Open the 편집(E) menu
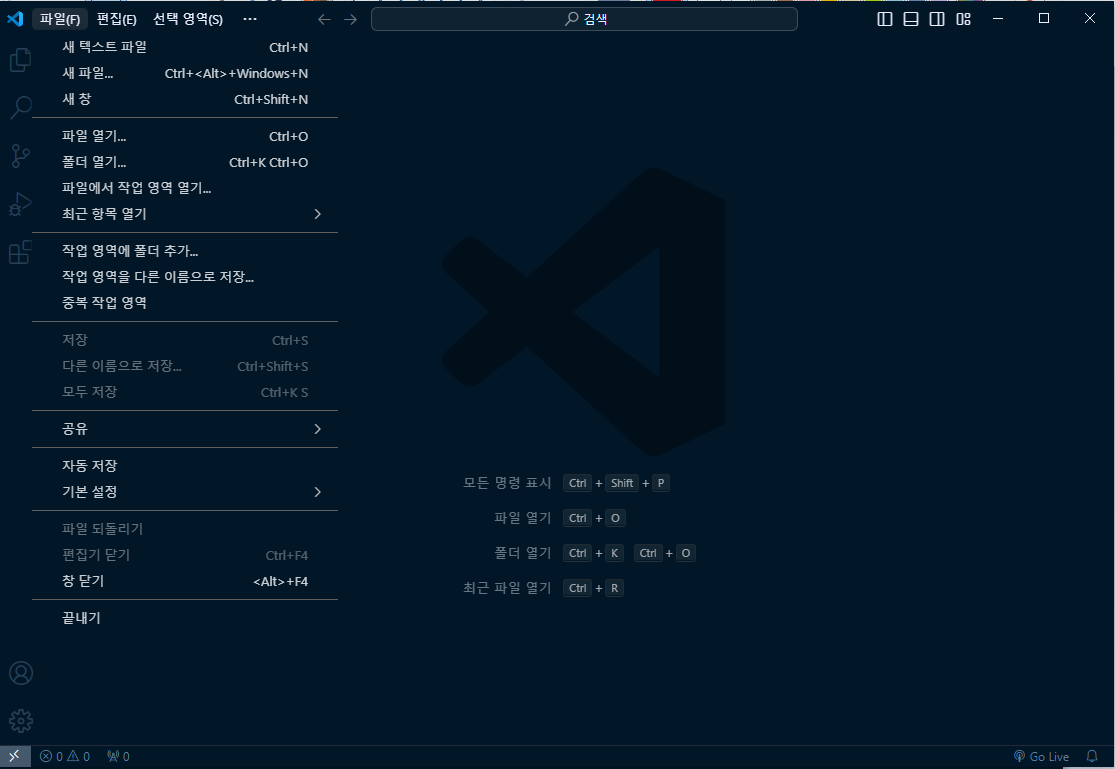 117,19
